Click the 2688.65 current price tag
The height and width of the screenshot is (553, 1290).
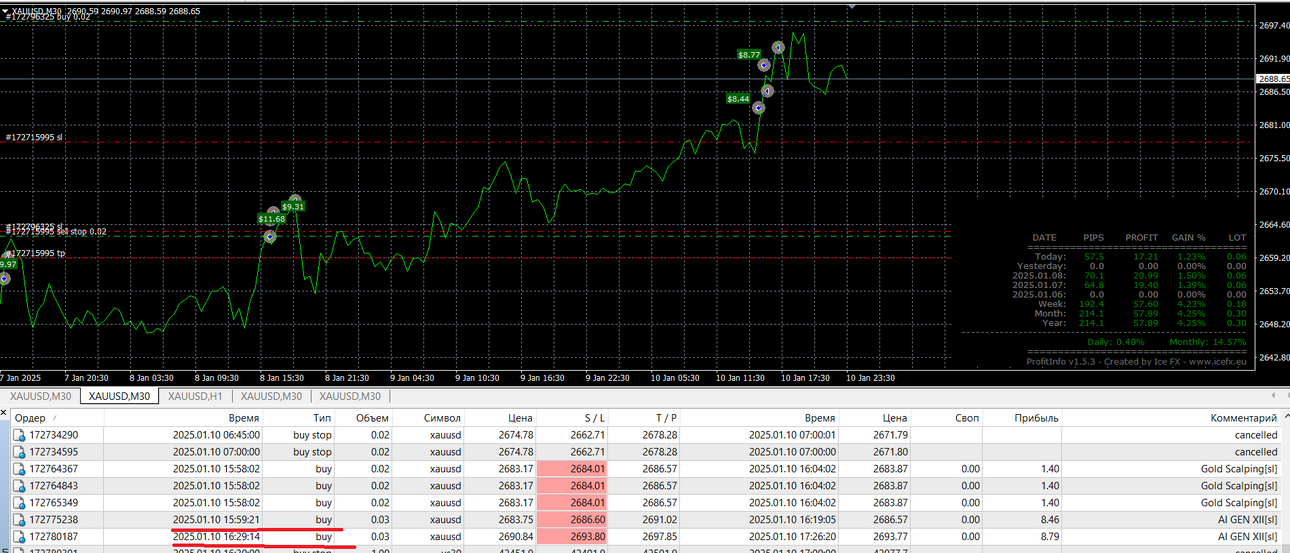click(1271, 79)
